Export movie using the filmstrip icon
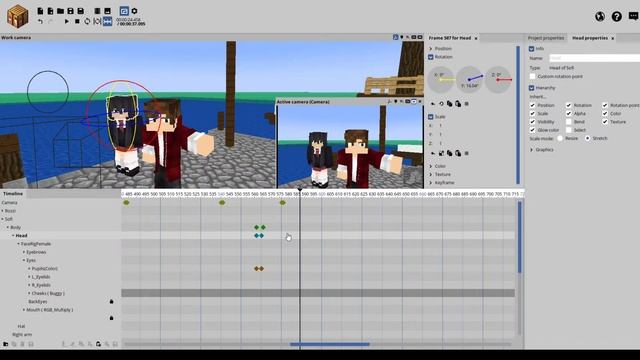 pos(97,11)
